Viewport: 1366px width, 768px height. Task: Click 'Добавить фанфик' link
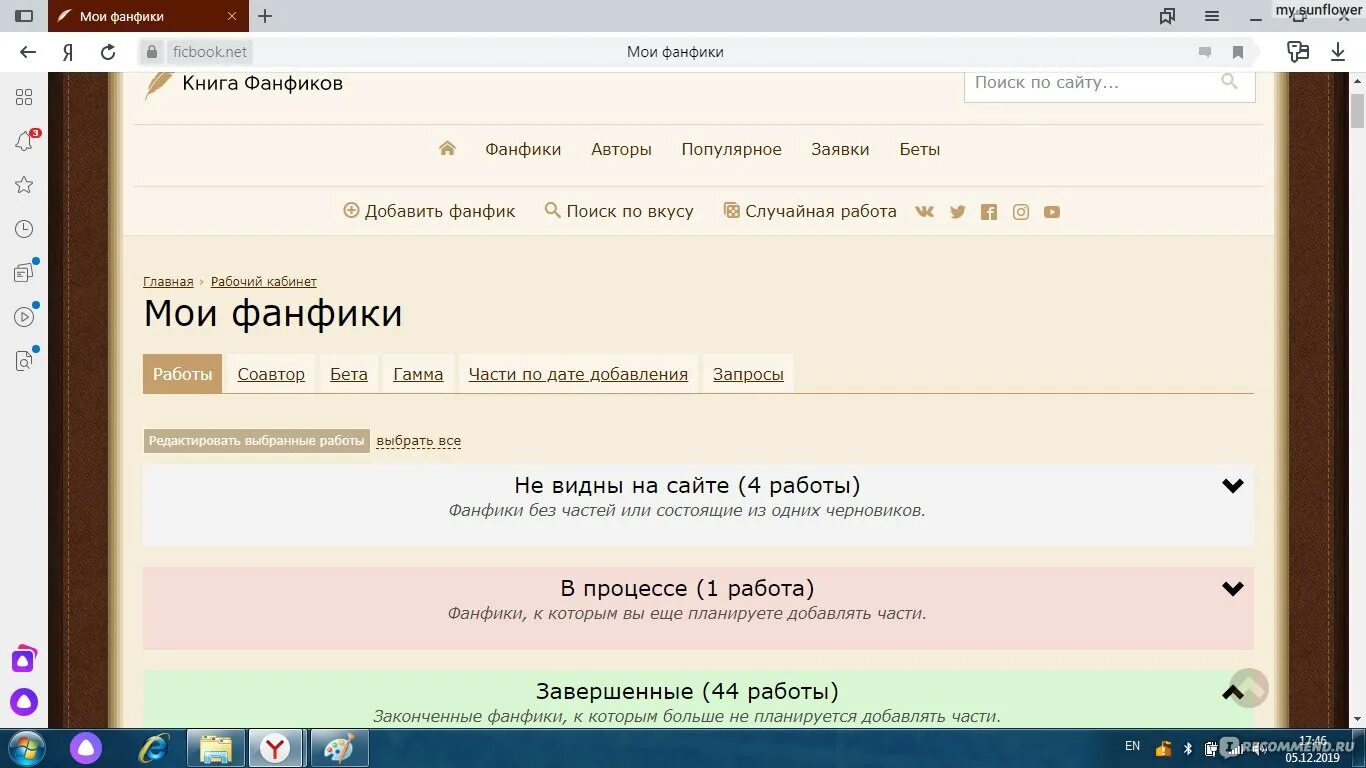(430, 211)
